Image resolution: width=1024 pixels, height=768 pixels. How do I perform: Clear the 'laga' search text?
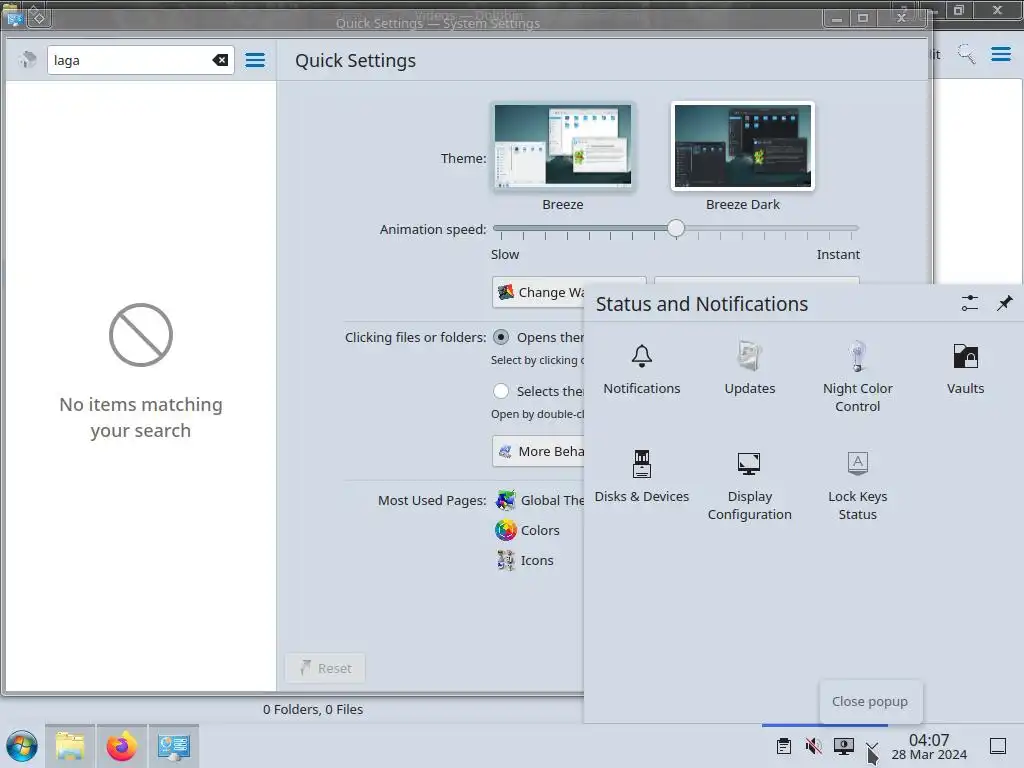pyautogui.click(x=220, y=60)
